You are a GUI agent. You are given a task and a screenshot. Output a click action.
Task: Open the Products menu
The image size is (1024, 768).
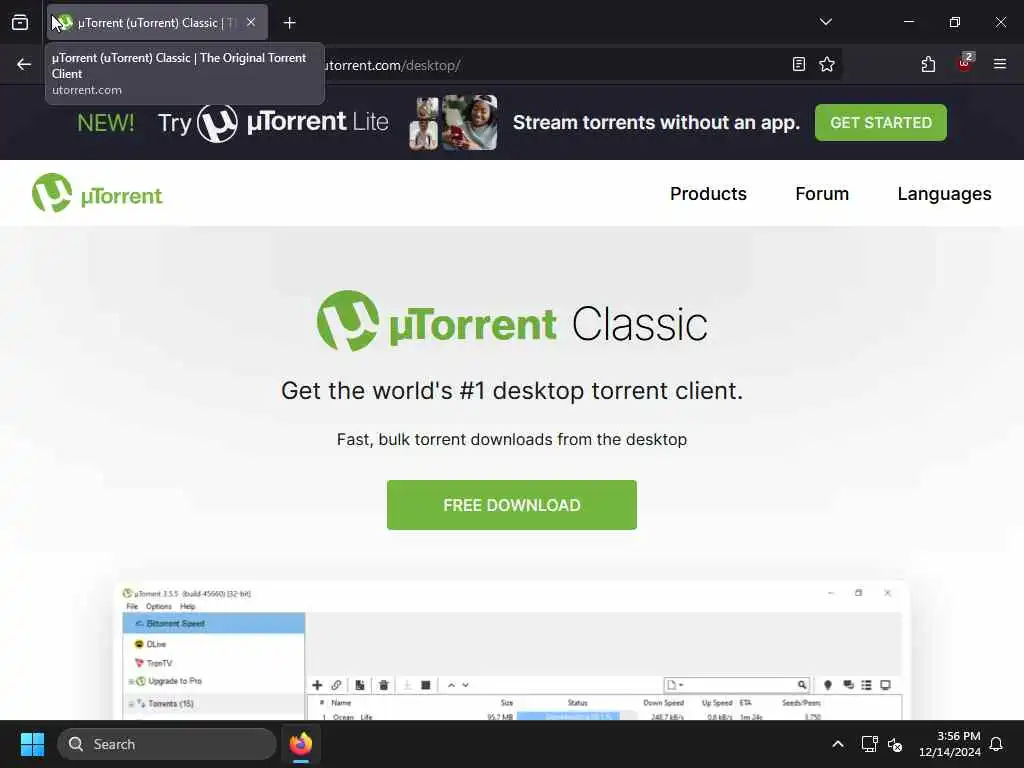(708, 194)
